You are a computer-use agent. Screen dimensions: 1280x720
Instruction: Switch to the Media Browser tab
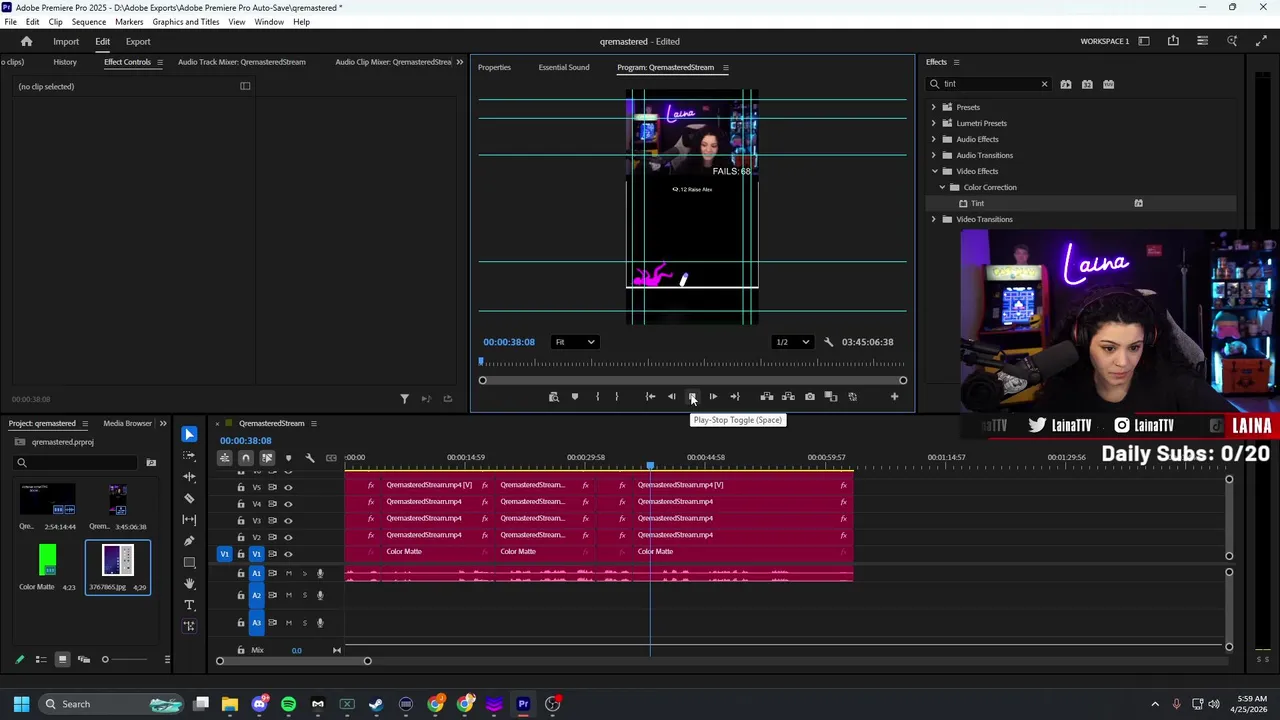[127, 423]
